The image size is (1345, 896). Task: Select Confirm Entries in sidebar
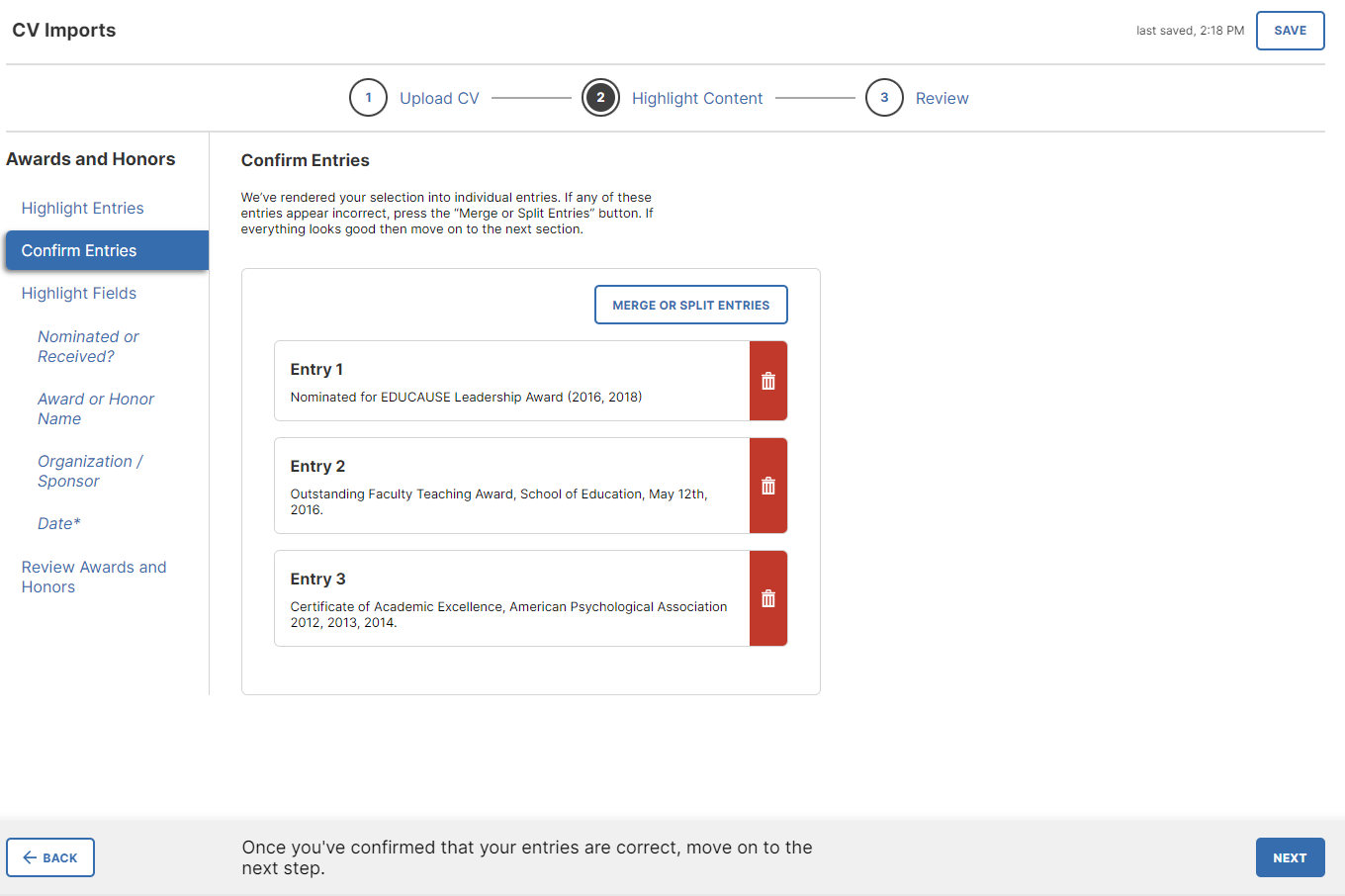(x=107, y=250)
